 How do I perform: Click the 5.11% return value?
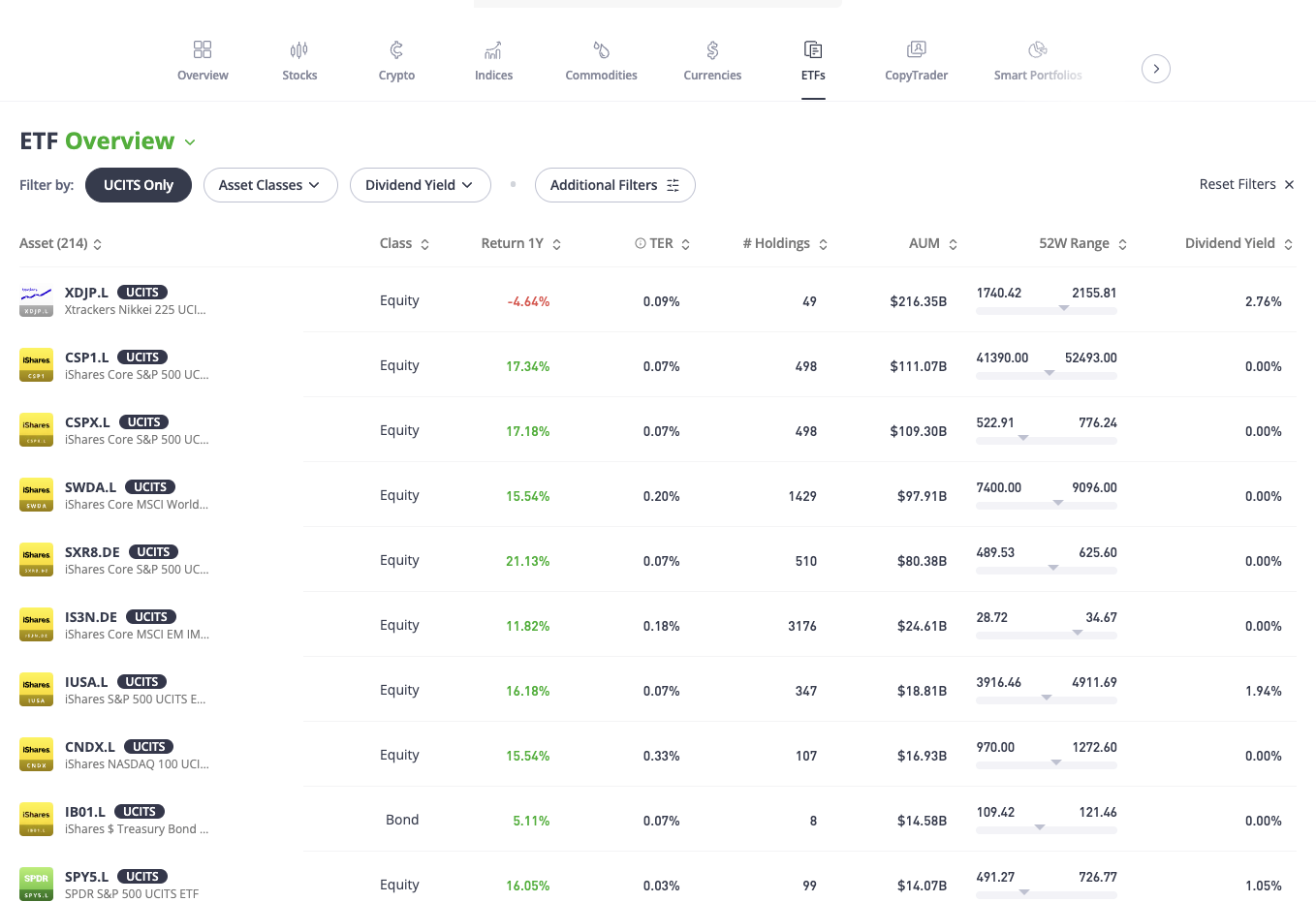[x=531, y=821]
